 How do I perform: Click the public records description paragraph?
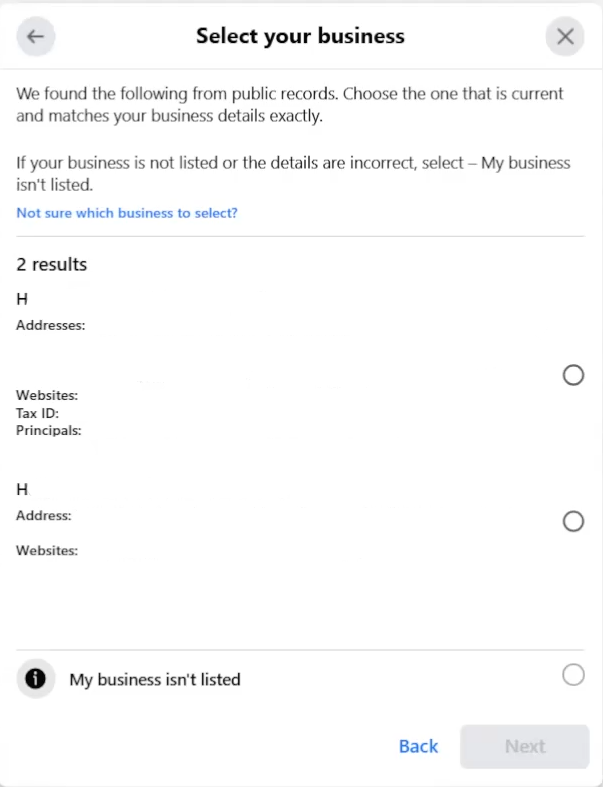point(290,104)
